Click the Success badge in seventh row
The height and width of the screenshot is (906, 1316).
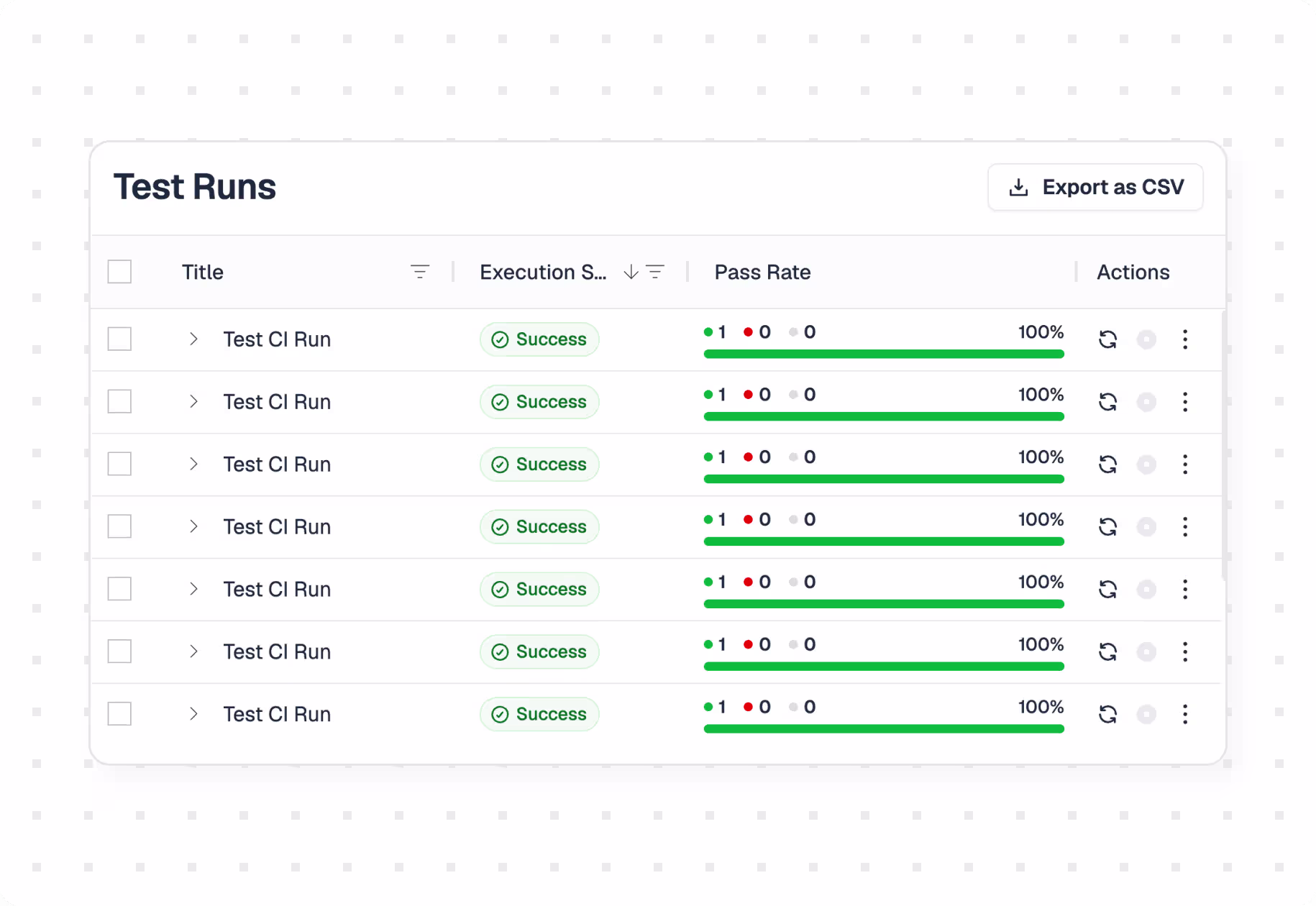point(539,714)
